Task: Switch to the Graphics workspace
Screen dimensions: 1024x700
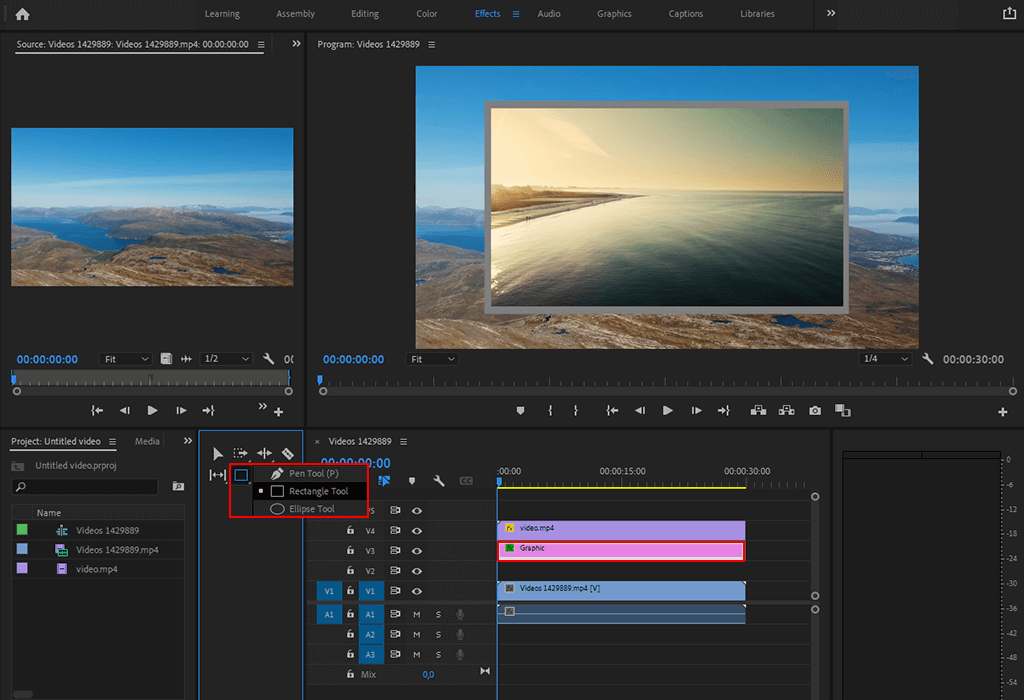Action: click(x=614, y=14)
